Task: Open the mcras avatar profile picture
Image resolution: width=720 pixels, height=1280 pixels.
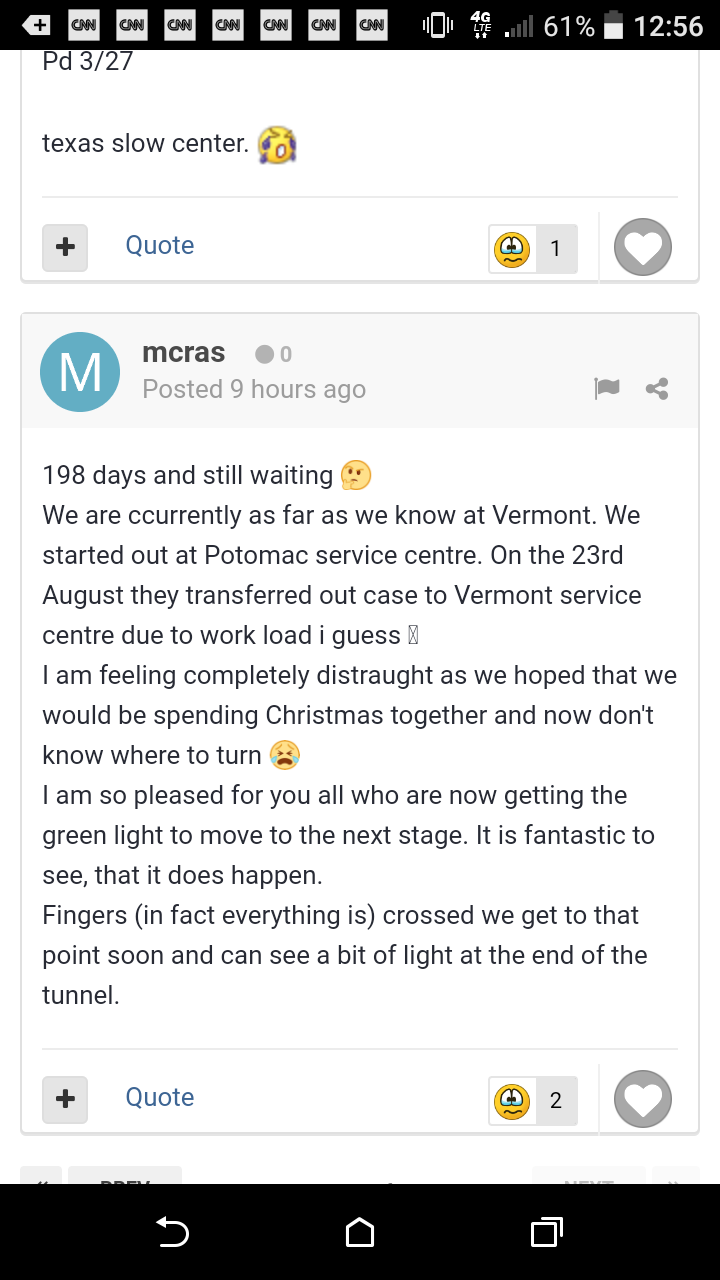Action: pos(80,372)
